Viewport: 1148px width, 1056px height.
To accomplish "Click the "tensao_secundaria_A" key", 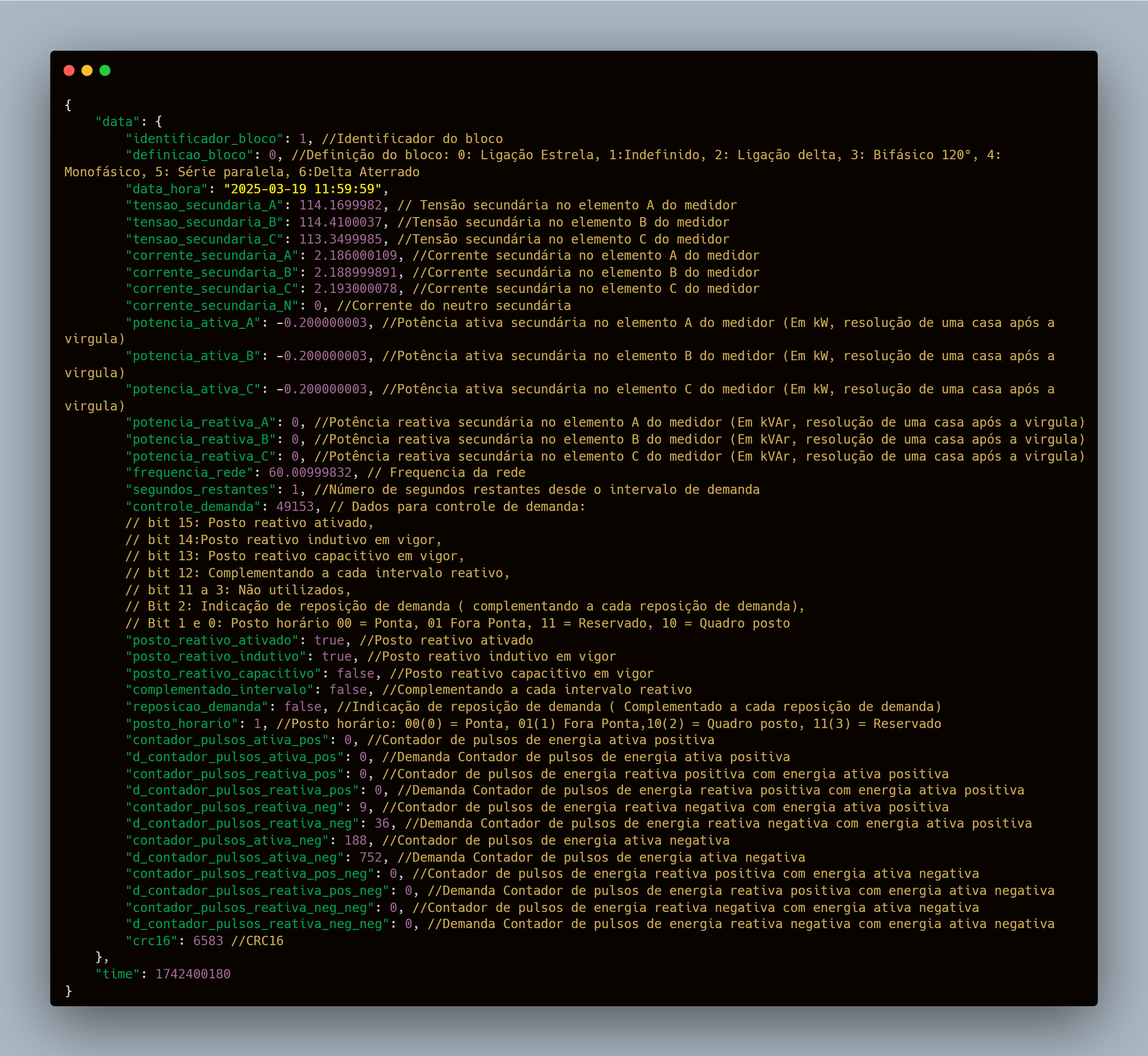I will point(204,205).
